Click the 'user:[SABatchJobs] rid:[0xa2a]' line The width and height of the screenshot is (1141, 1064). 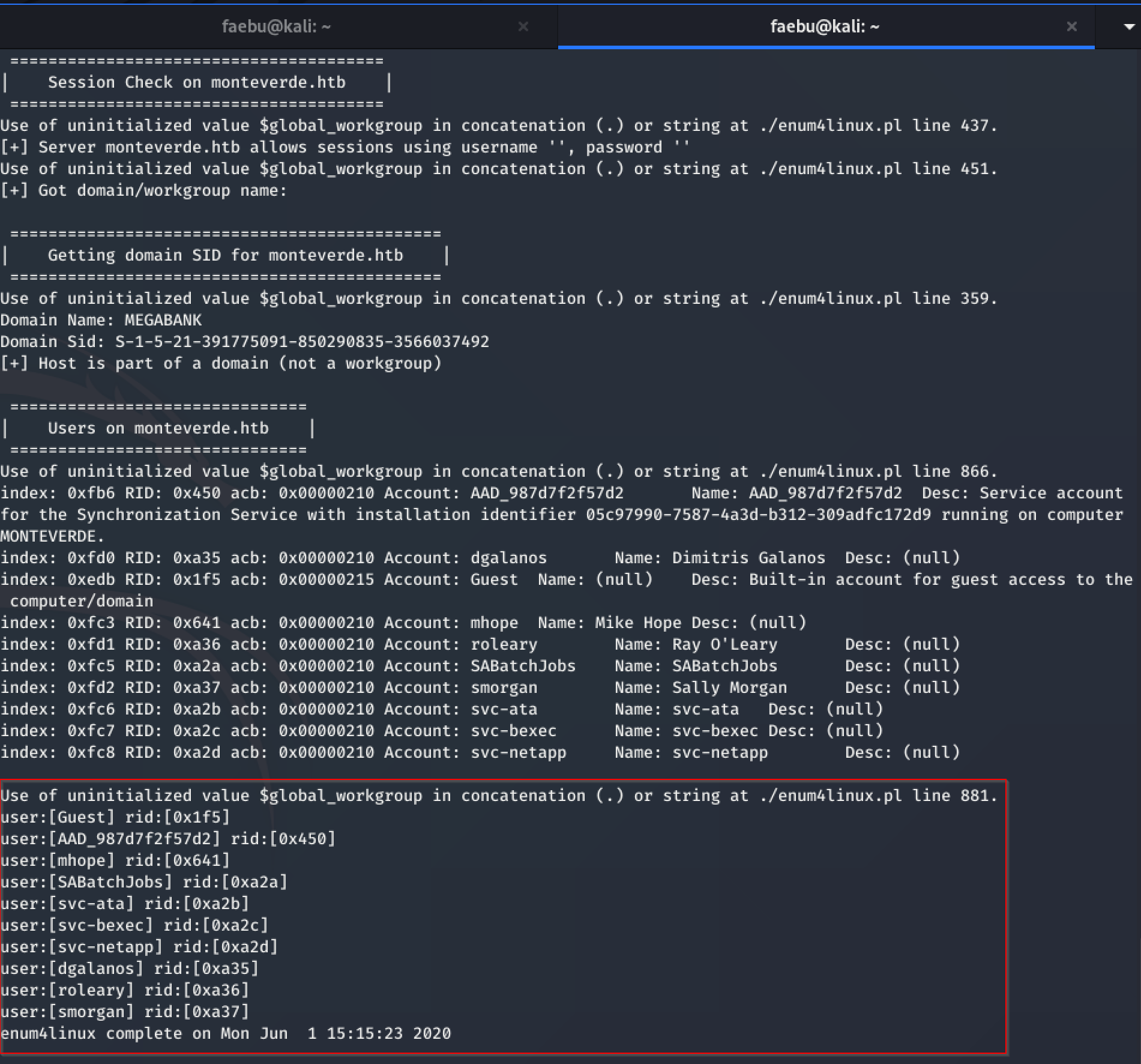pos(144,882)
